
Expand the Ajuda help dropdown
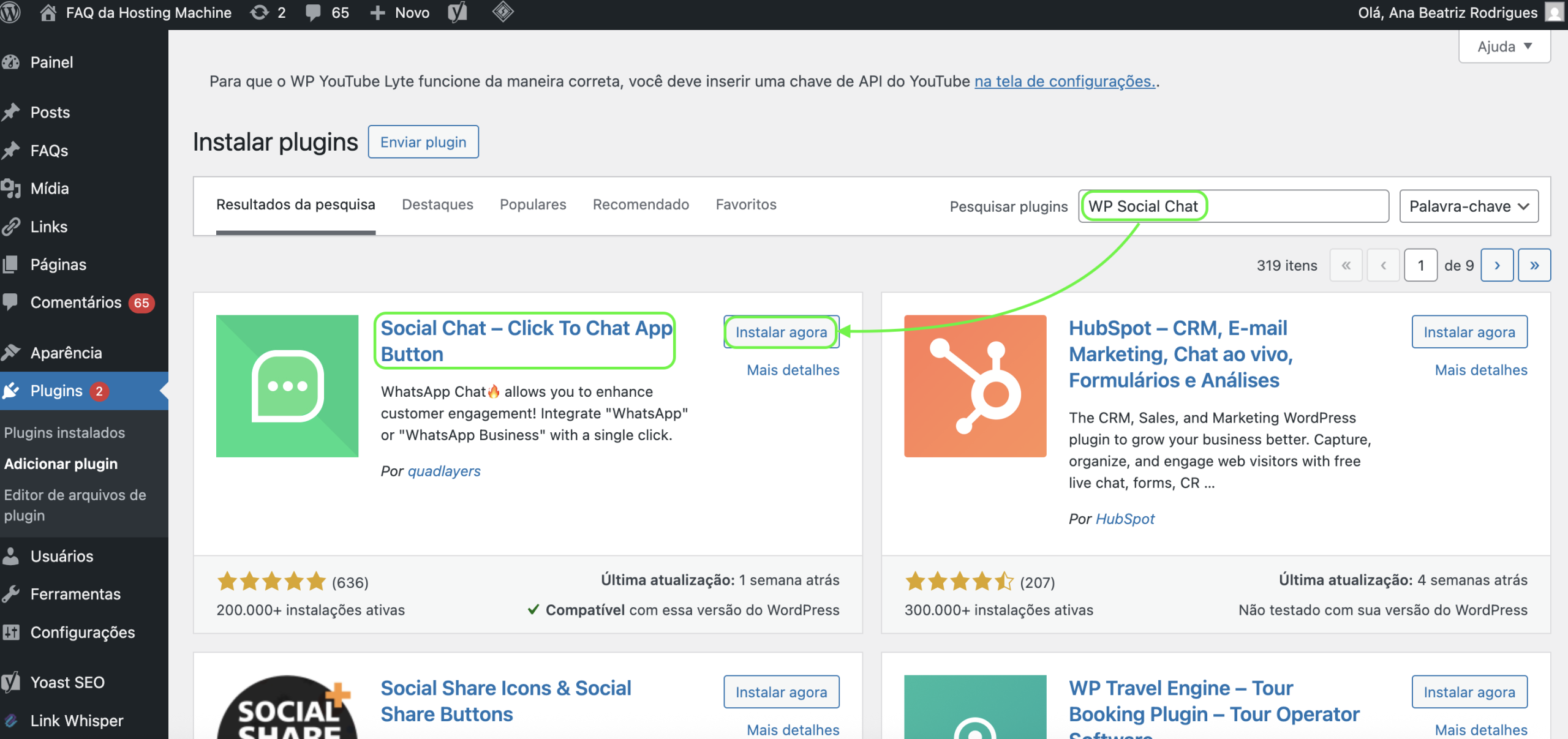[1504, 47]
